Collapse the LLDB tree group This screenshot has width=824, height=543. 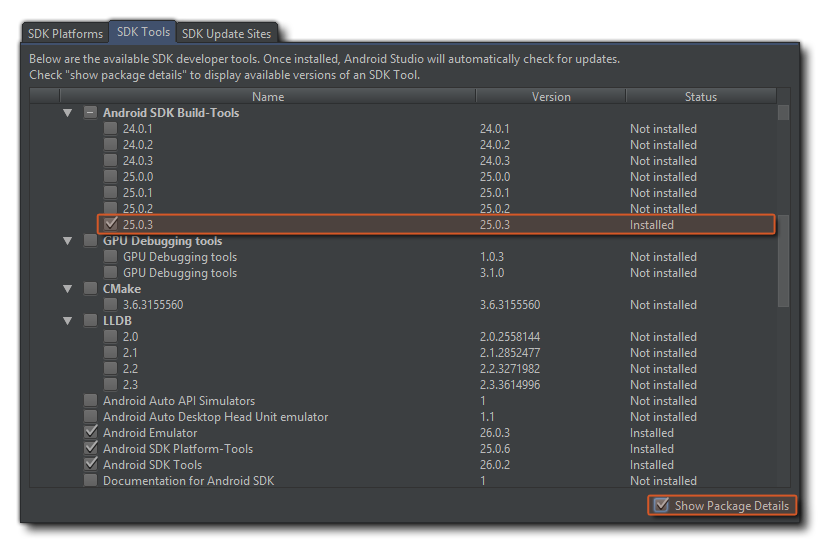pos(68,321)
